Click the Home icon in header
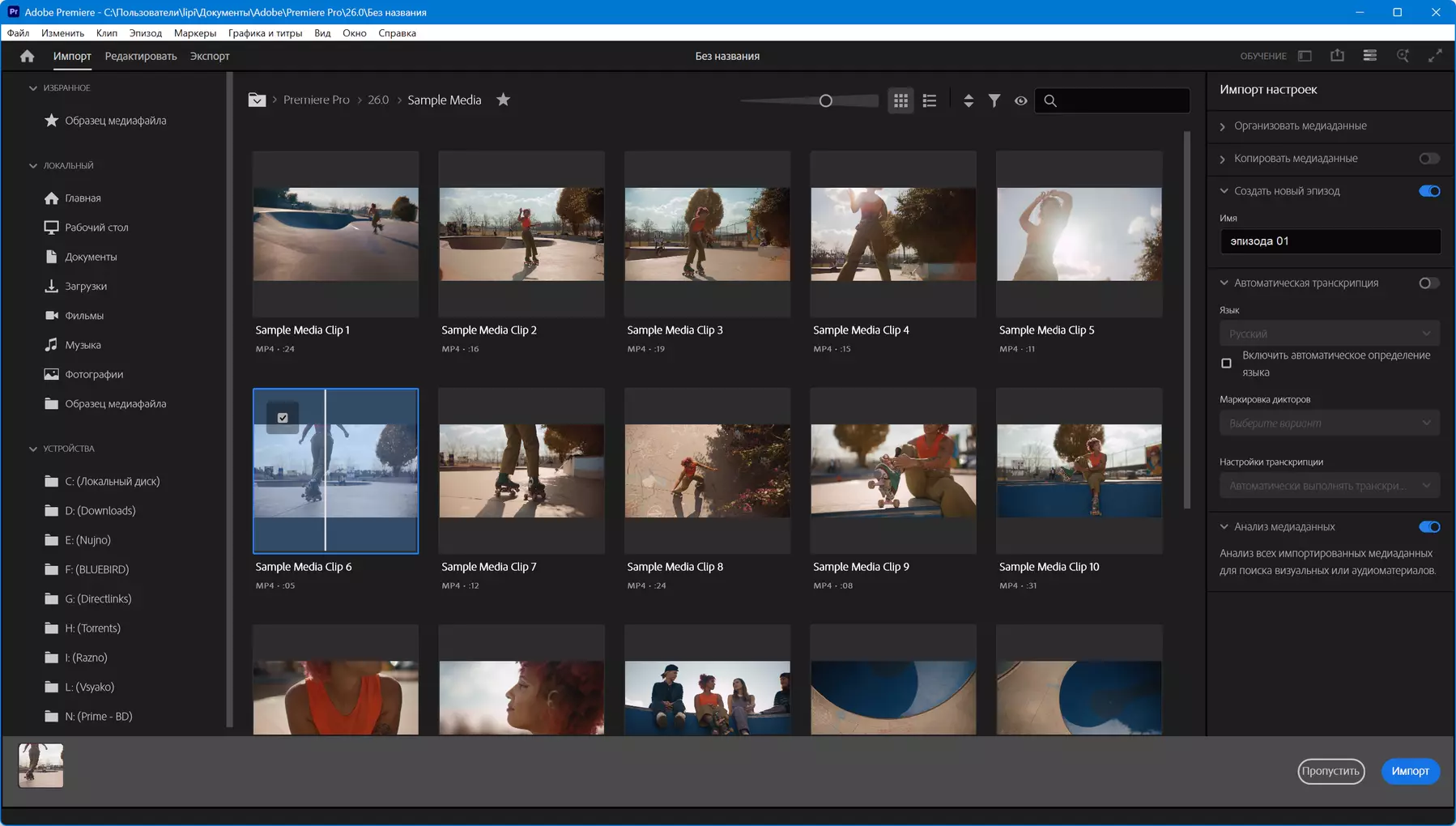This screenshot has width=1456, height=826. 28,56
